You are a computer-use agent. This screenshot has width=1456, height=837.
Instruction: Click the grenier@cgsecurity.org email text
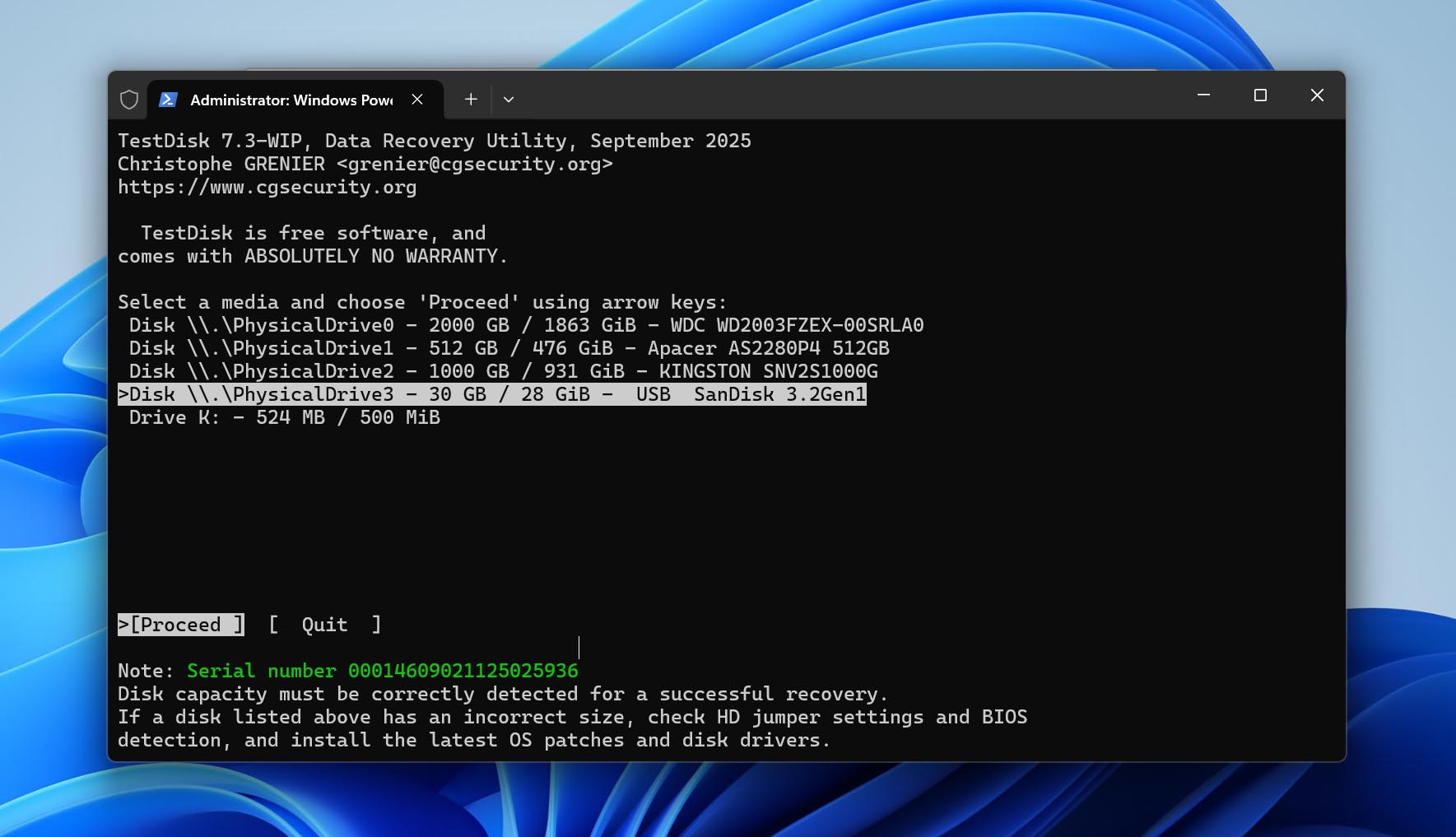[474, 164]
